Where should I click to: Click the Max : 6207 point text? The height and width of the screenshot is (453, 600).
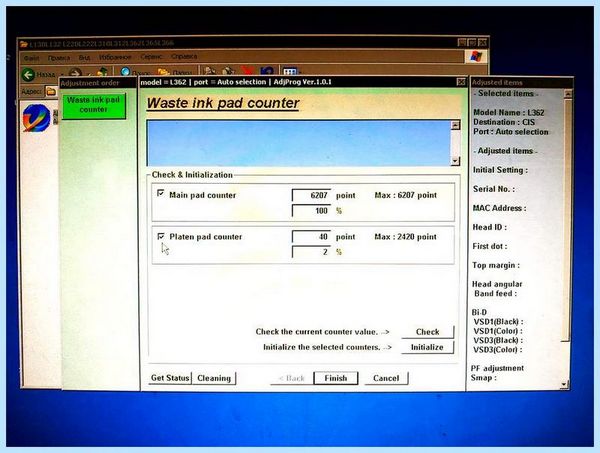(x=406, y=195)
